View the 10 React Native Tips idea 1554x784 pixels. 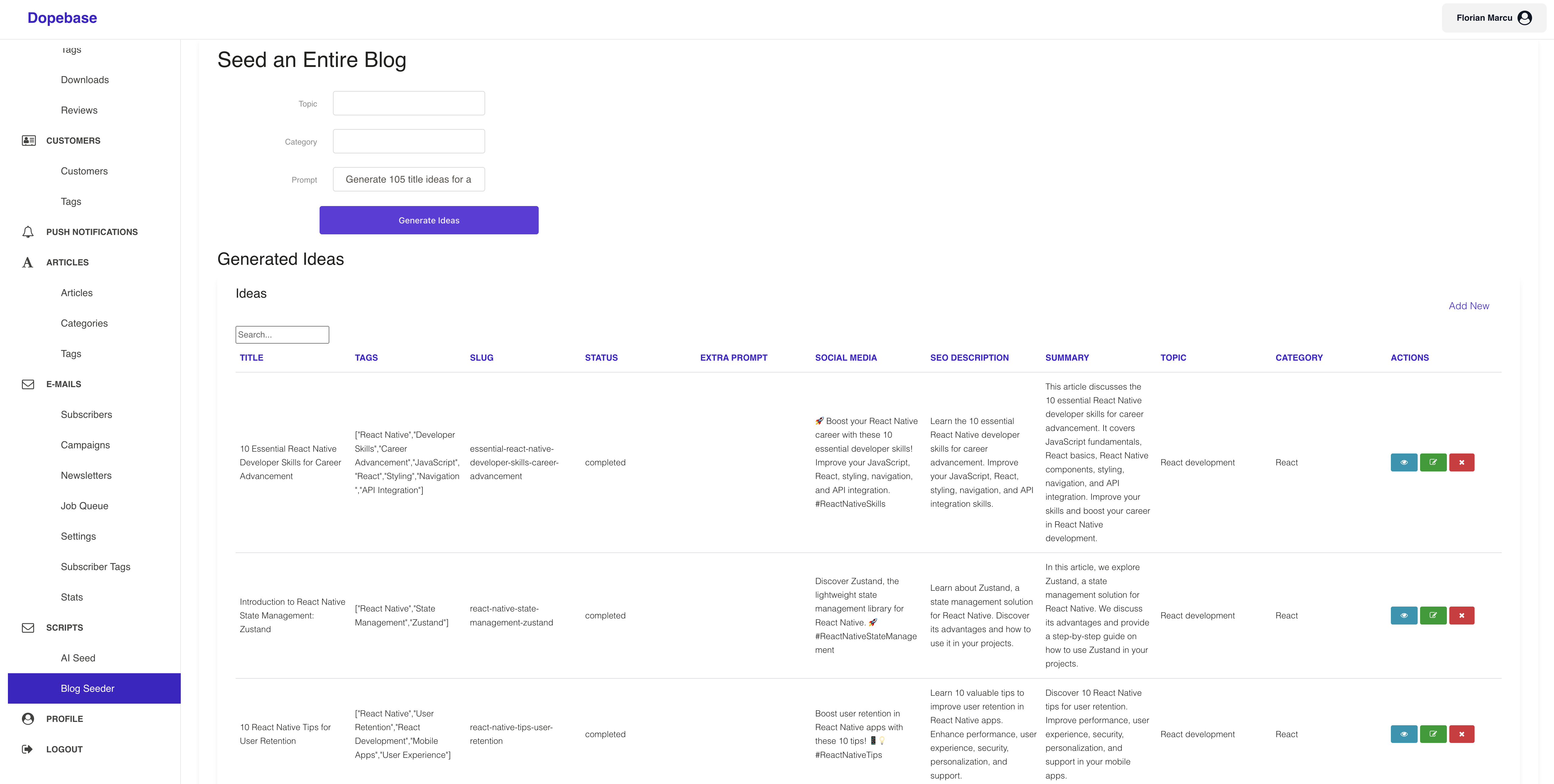tap(1405, 734)
